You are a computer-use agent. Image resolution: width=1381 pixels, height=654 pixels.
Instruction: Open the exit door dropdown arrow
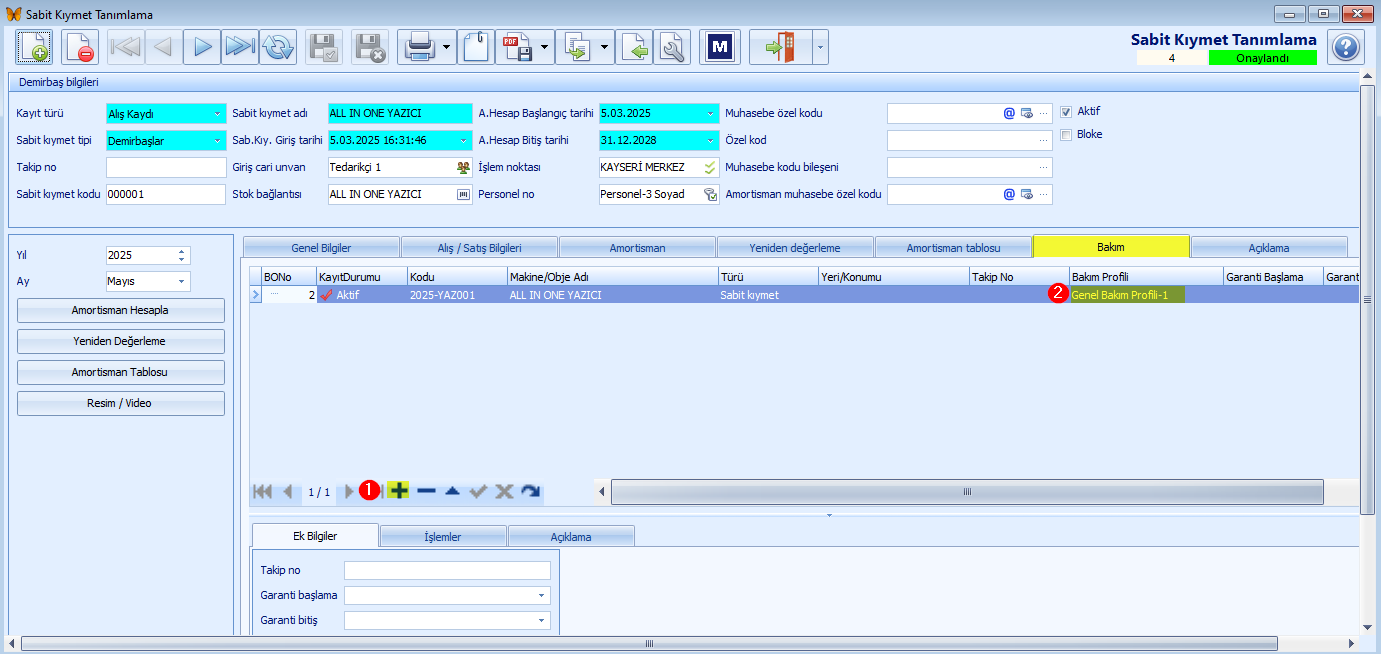(820, 47)
